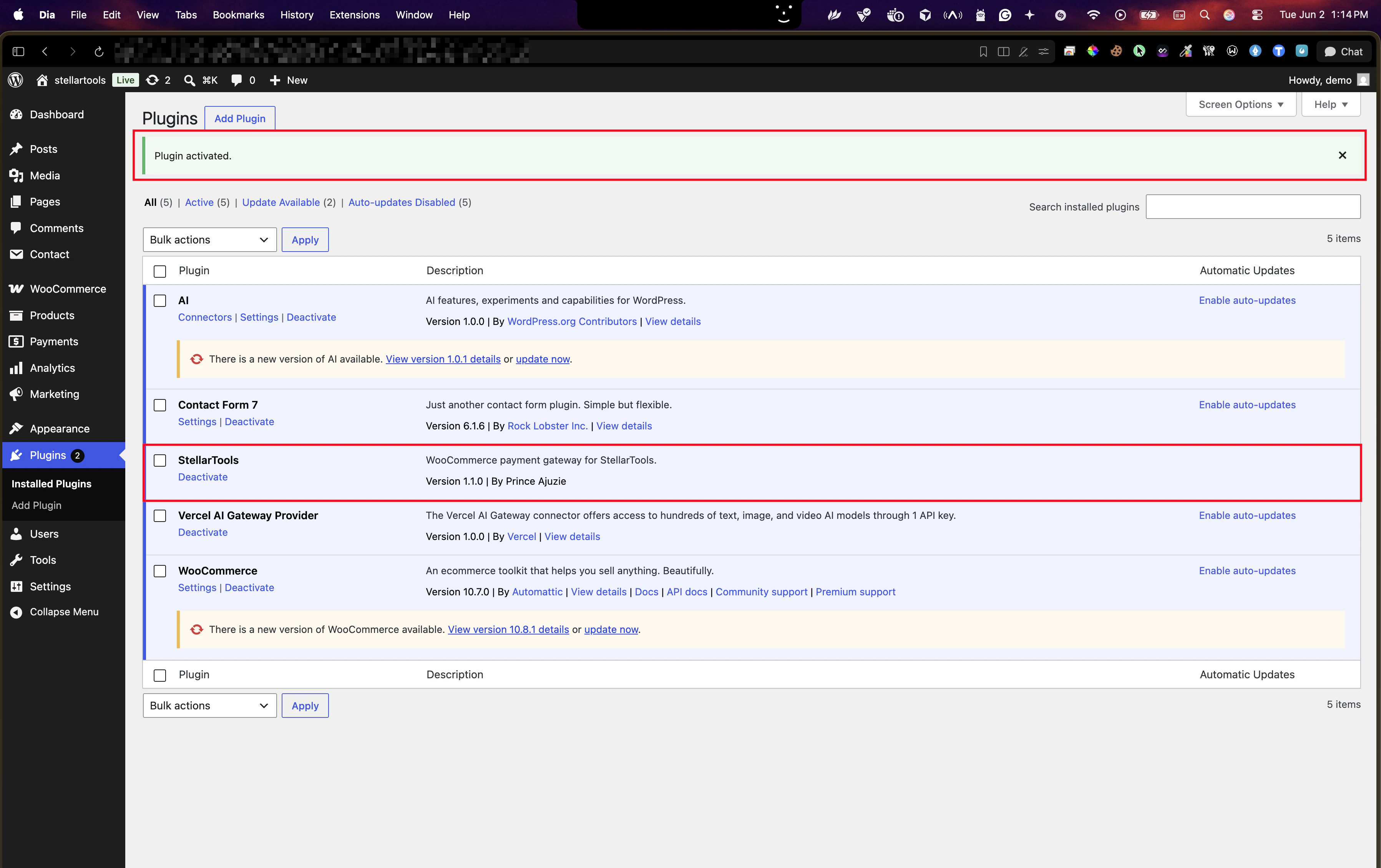This screenshot has width=1381, height=868.
Task: Click the plus New content icon
Action: [x=275, y=80]
